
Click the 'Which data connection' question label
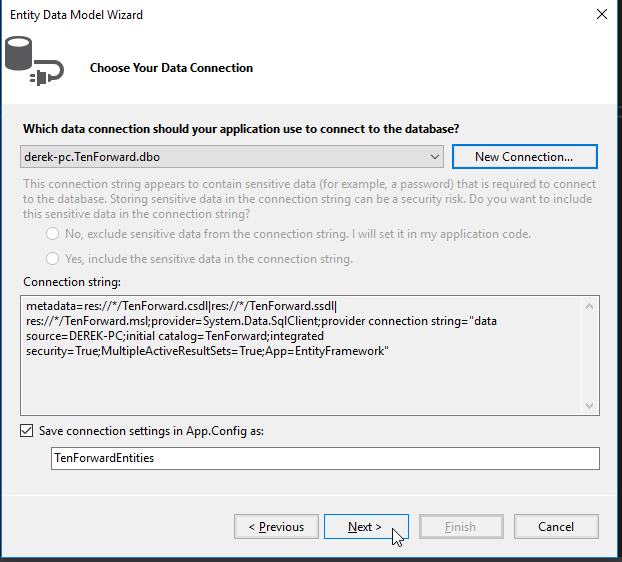241,129
